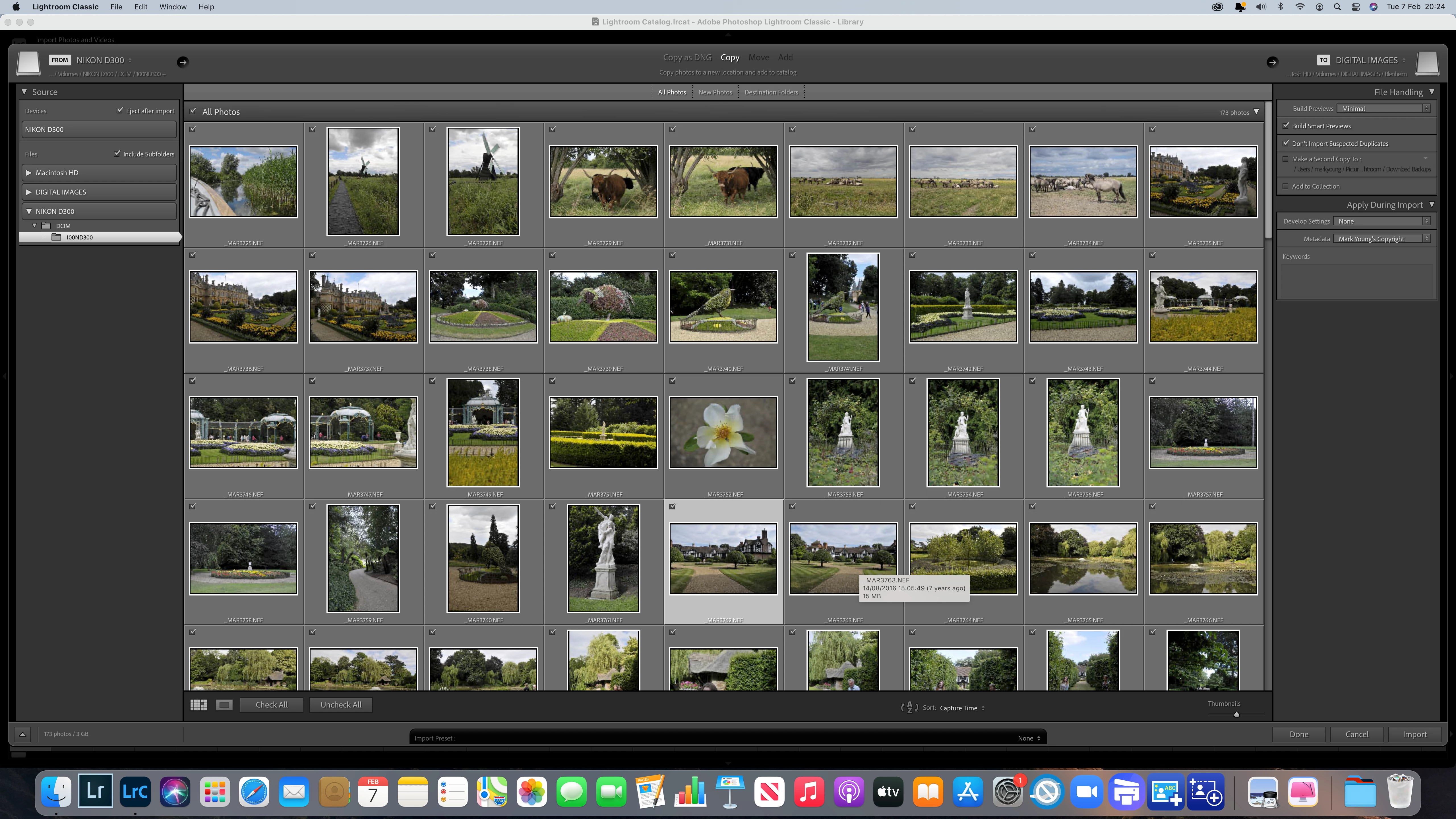Open Lightroom Classic from the Dock
Screen dimensions: 1456x819
(135, 792)
